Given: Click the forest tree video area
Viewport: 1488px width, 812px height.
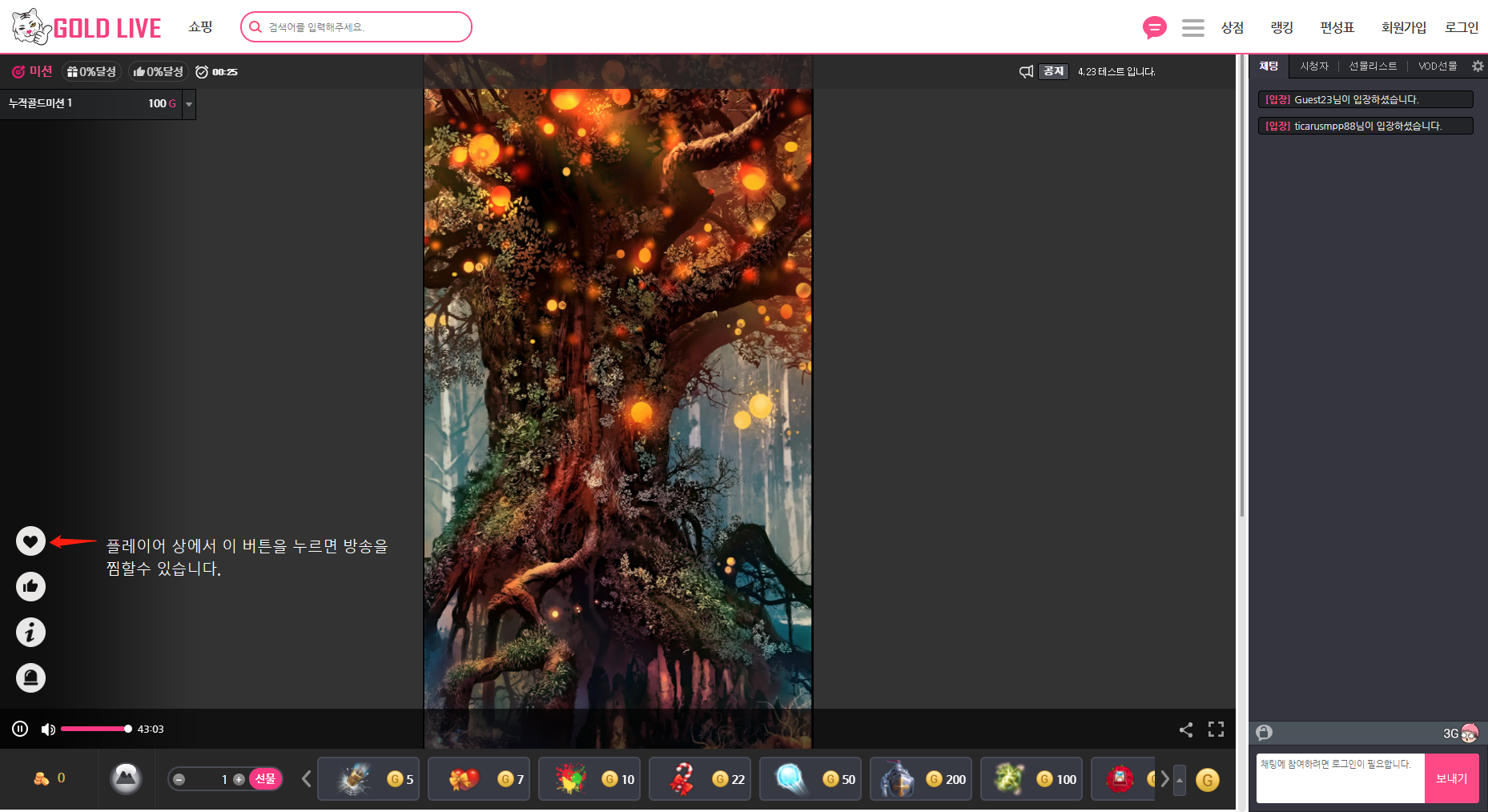Looking at the screenshot, I should pyautogui.click(x=618, y=400).
